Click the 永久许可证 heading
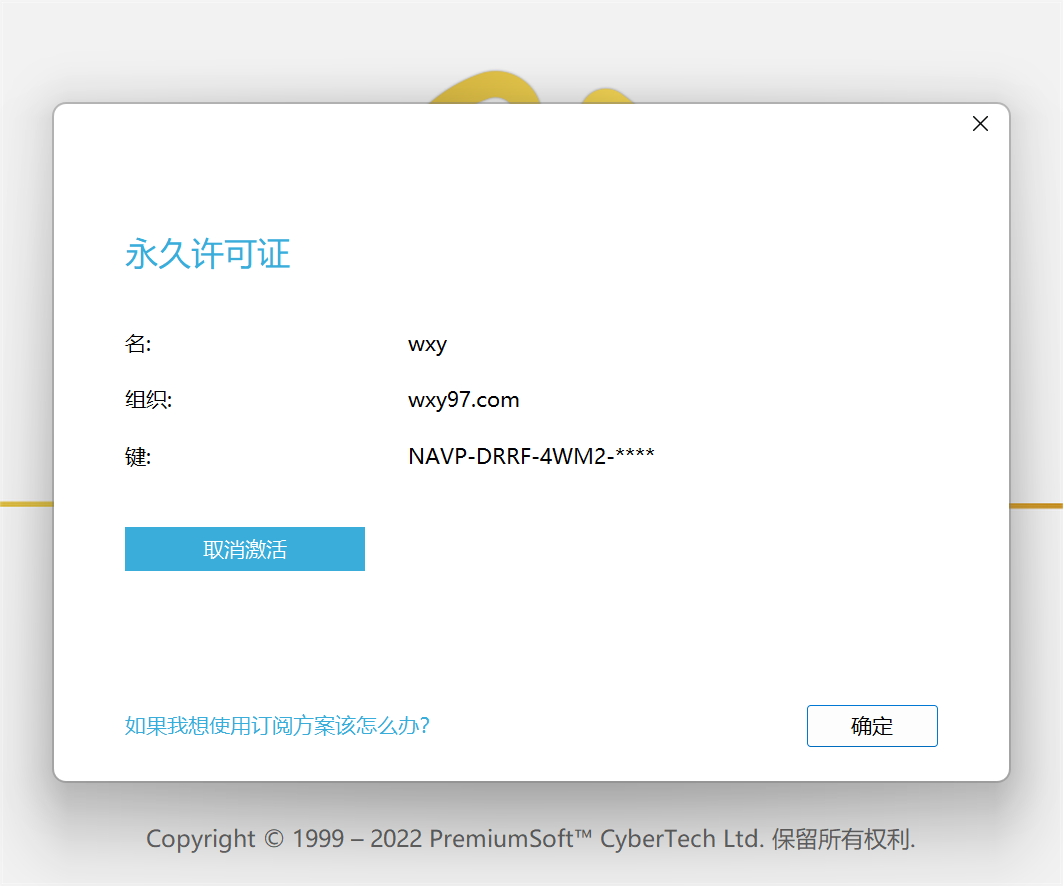The image size is (1063, 886). pyautogui.click(x=207, y=254)
